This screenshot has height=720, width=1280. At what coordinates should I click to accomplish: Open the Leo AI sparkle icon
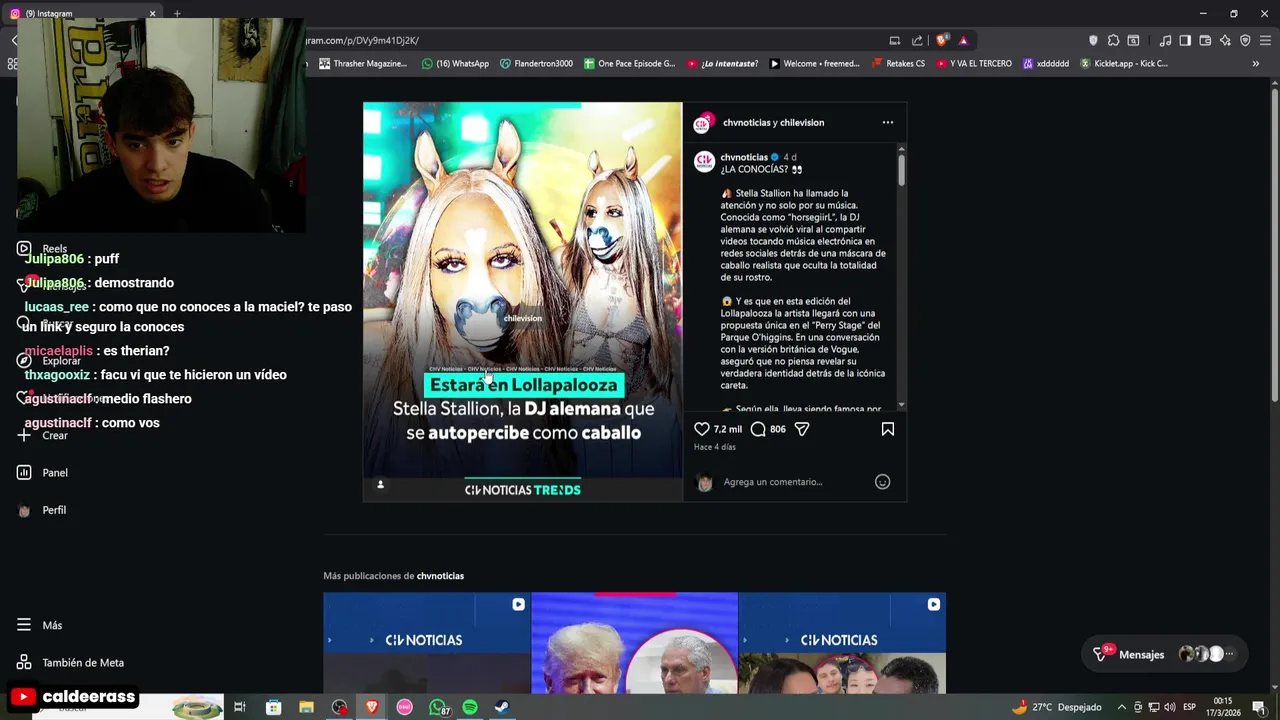tap(1225, 41)
